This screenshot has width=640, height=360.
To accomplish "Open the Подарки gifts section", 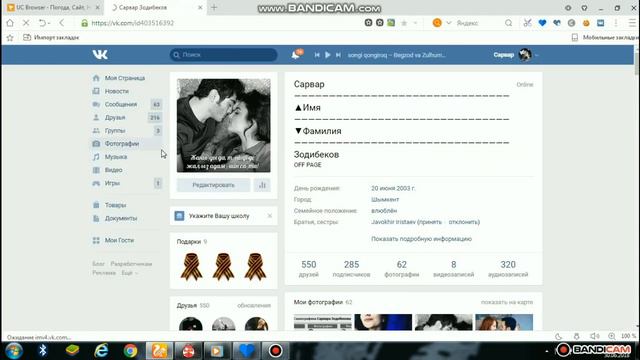I will click(189, 242).
